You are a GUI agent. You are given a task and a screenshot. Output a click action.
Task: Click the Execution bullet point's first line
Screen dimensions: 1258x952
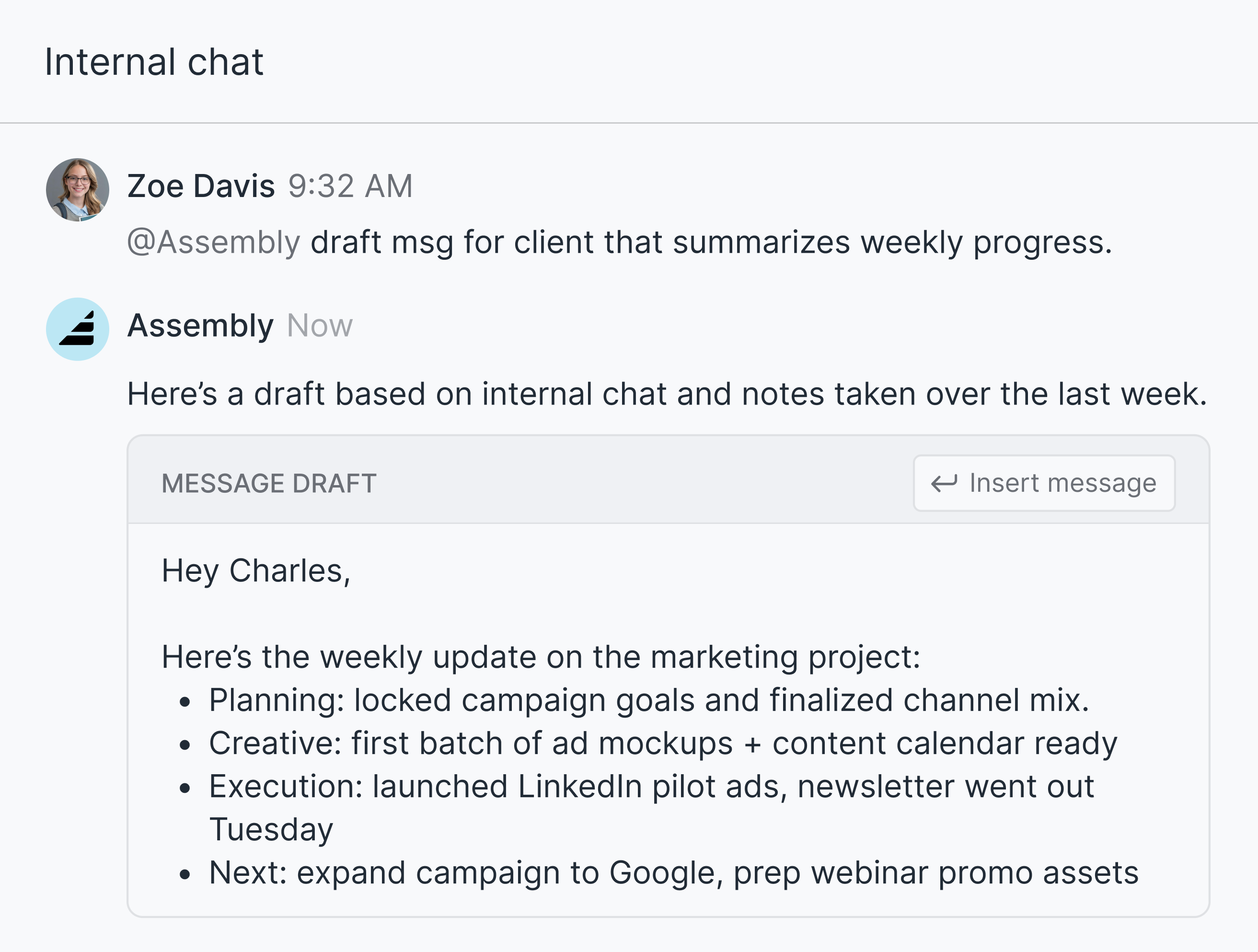click(651, 787)
